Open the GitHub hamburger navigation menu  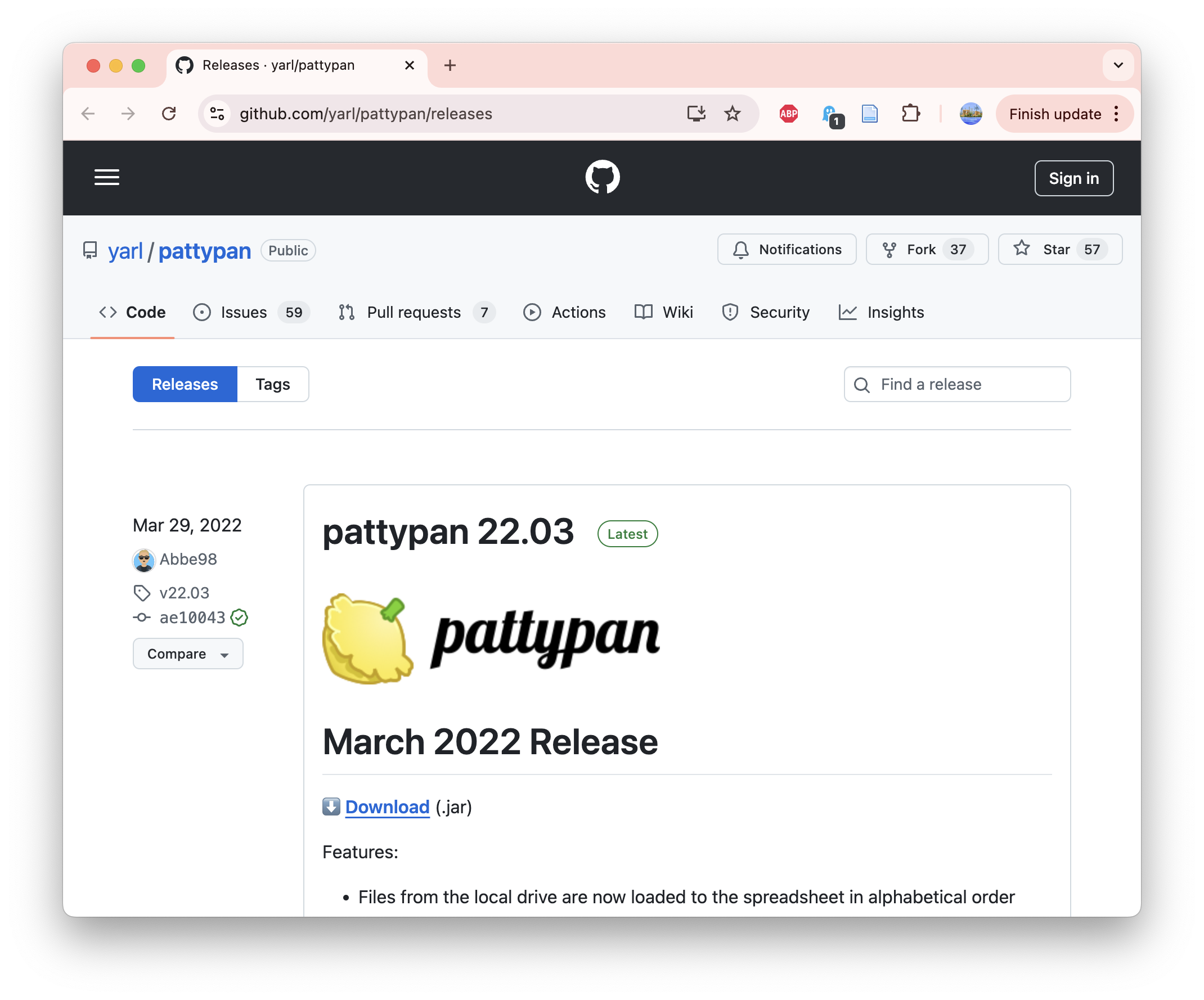107,178
